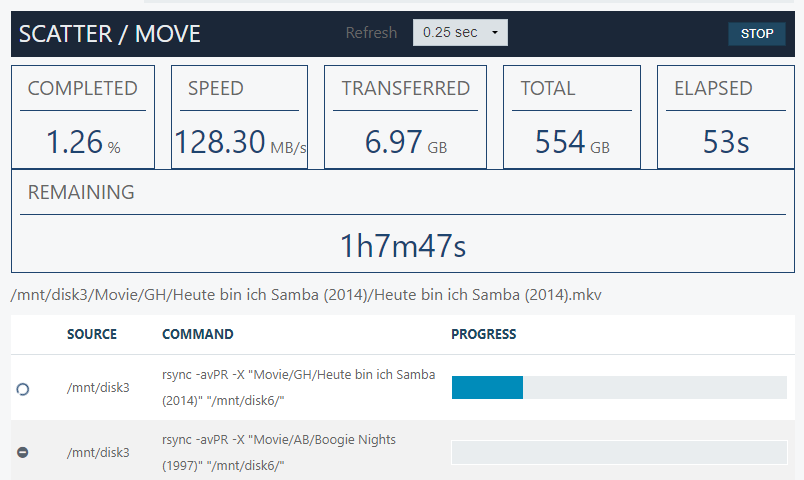Click the pending status icon for Boogie Nights row
This screenshot has width=804, height=480.
coord(23,452)
